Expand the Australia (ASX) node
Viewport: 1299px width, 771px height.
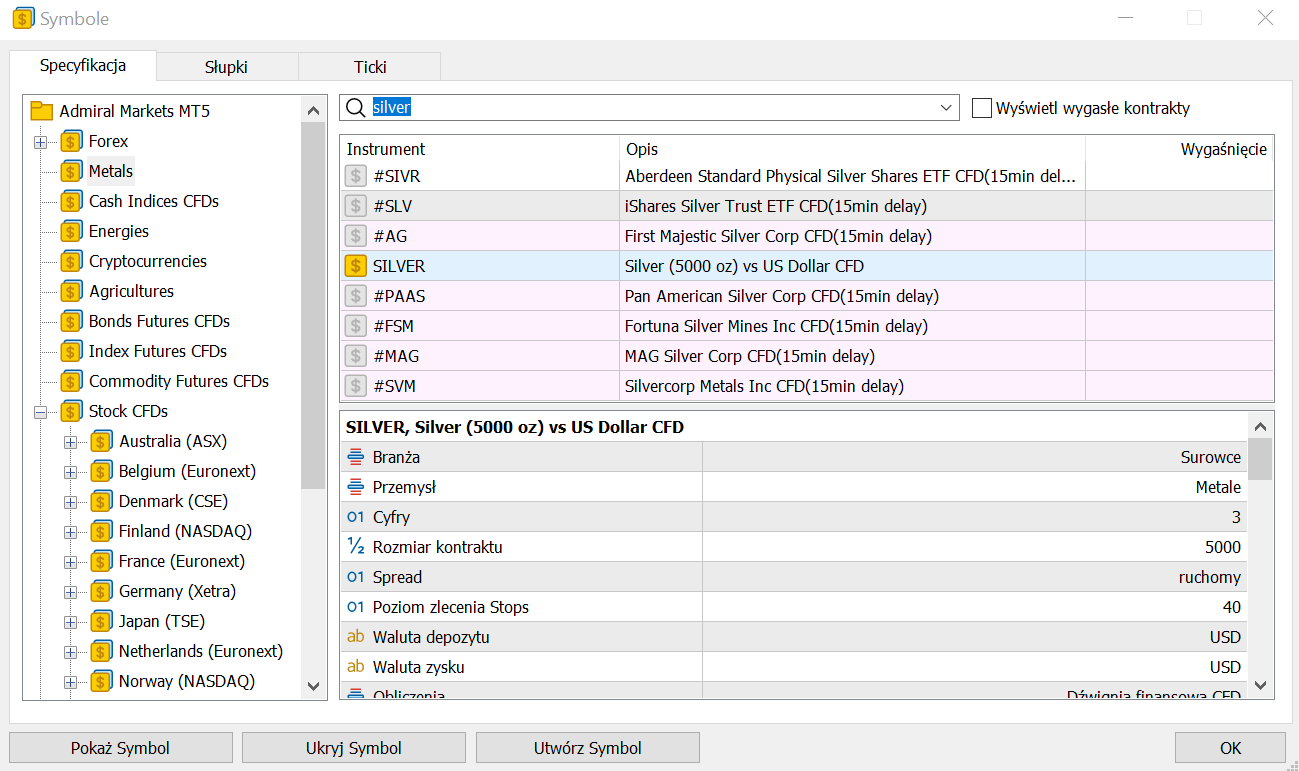70,441
